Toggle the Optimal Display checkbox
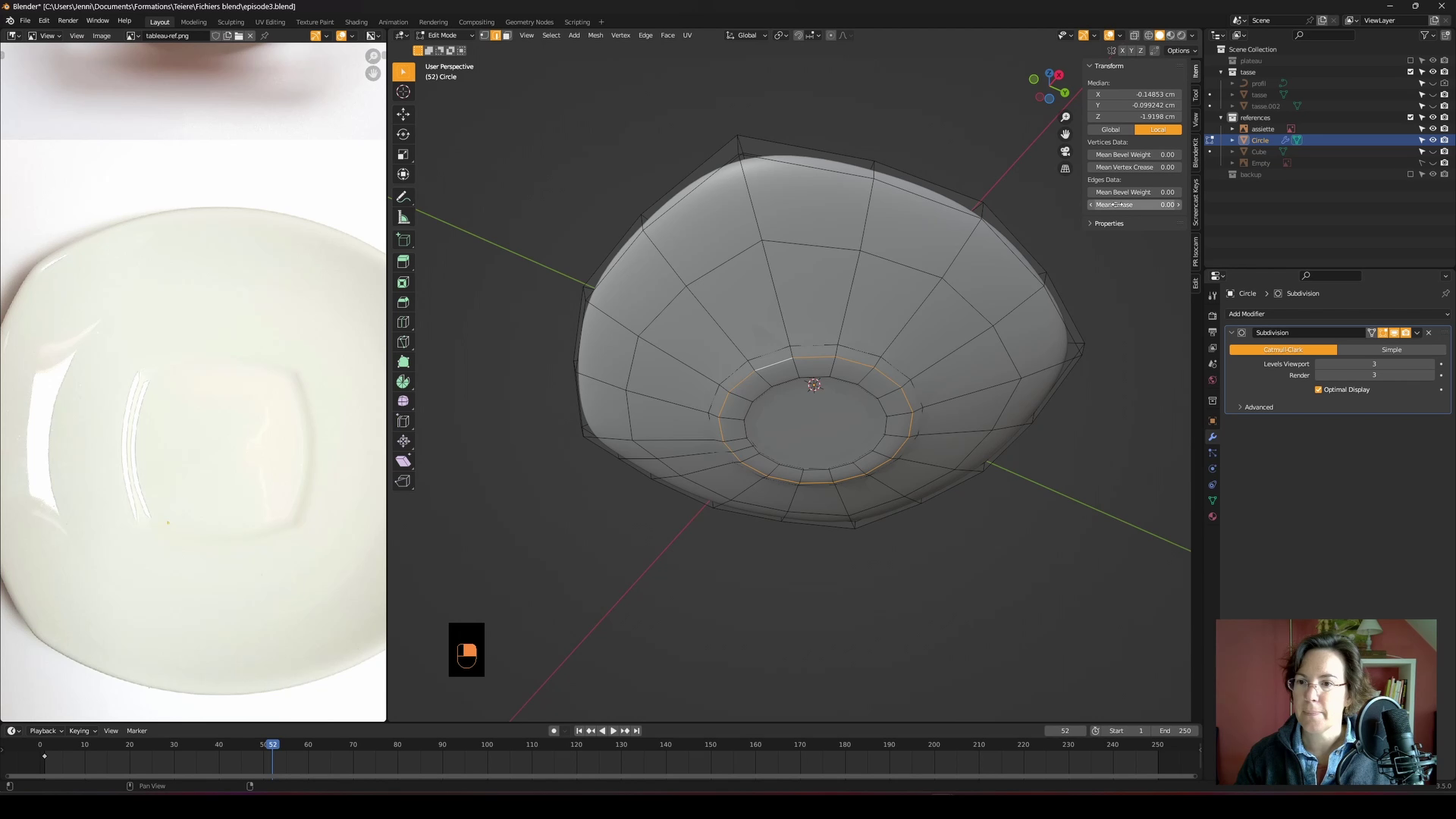1456x819 pixels. (x=1318, y=390)
